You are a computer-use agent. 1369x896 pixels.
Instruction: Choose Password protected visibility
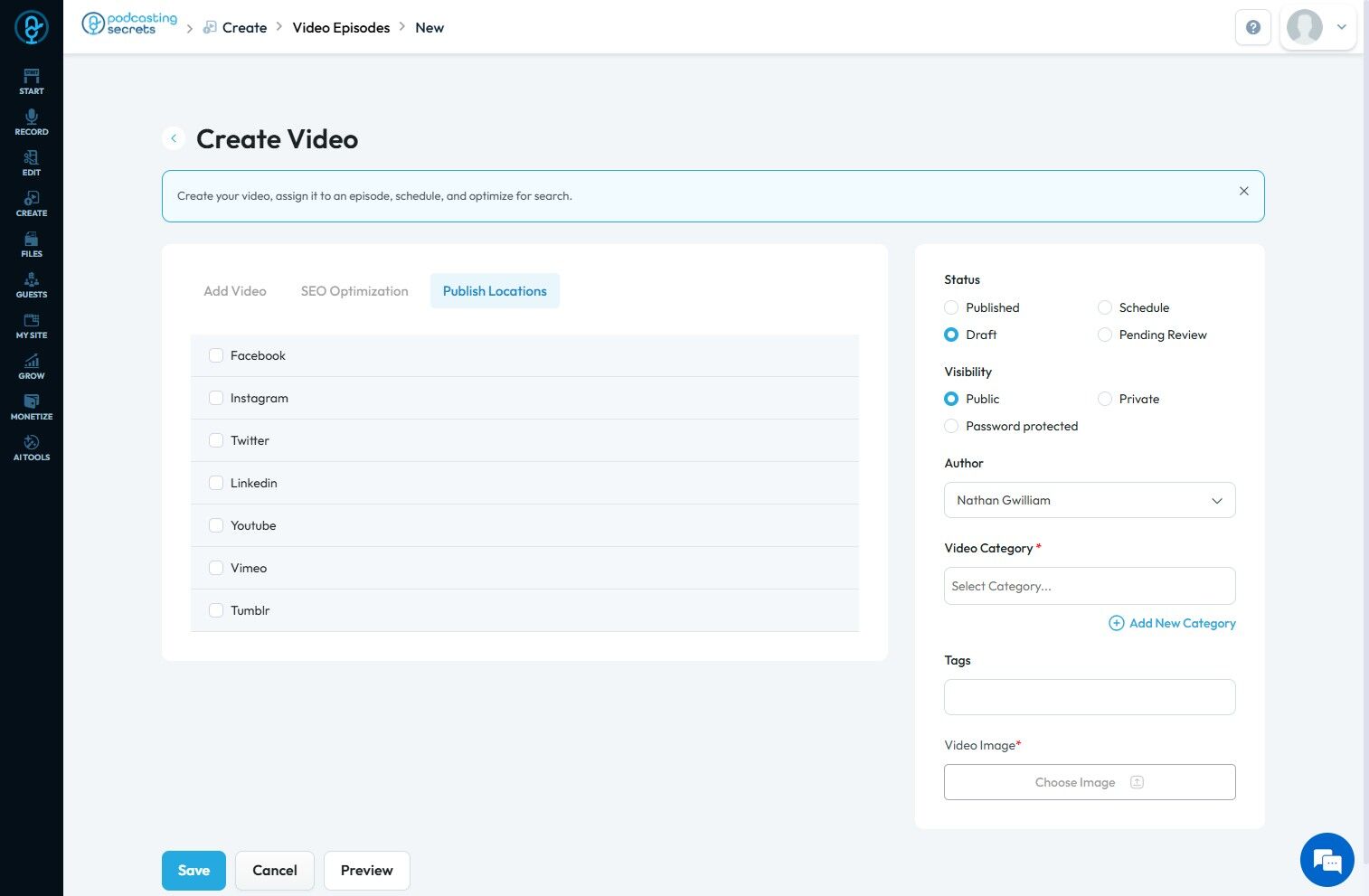click(x=951, y=426)
